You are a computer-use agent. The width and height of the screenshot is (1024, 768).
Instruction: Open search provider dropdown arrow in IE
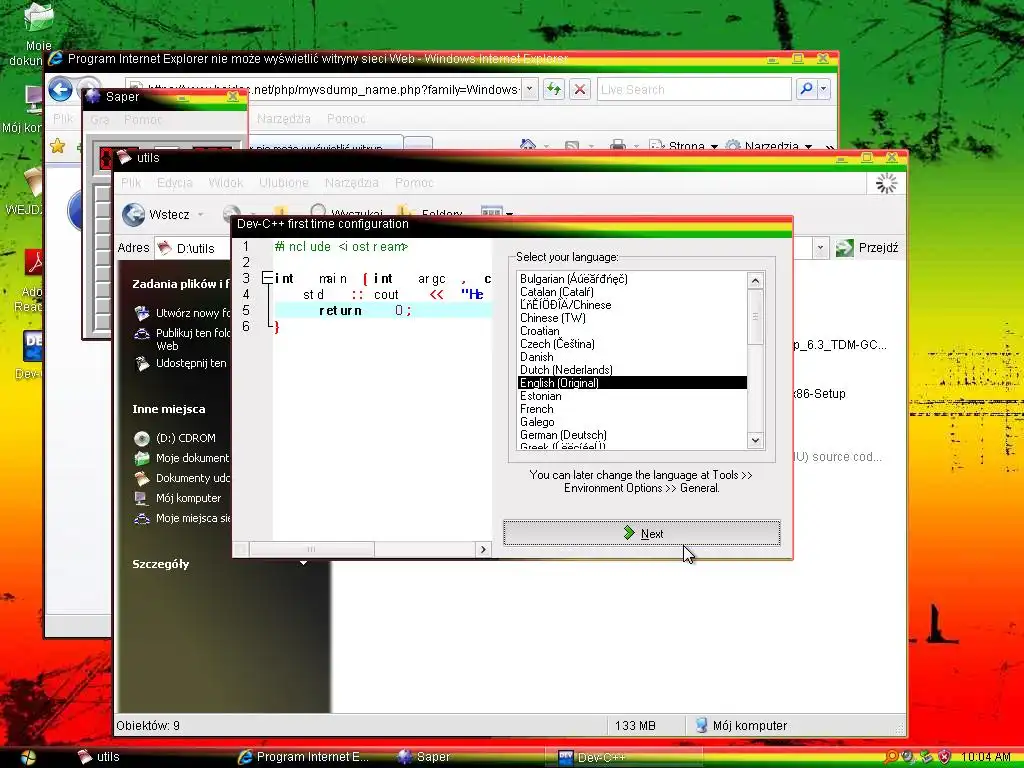click(824, 89)
